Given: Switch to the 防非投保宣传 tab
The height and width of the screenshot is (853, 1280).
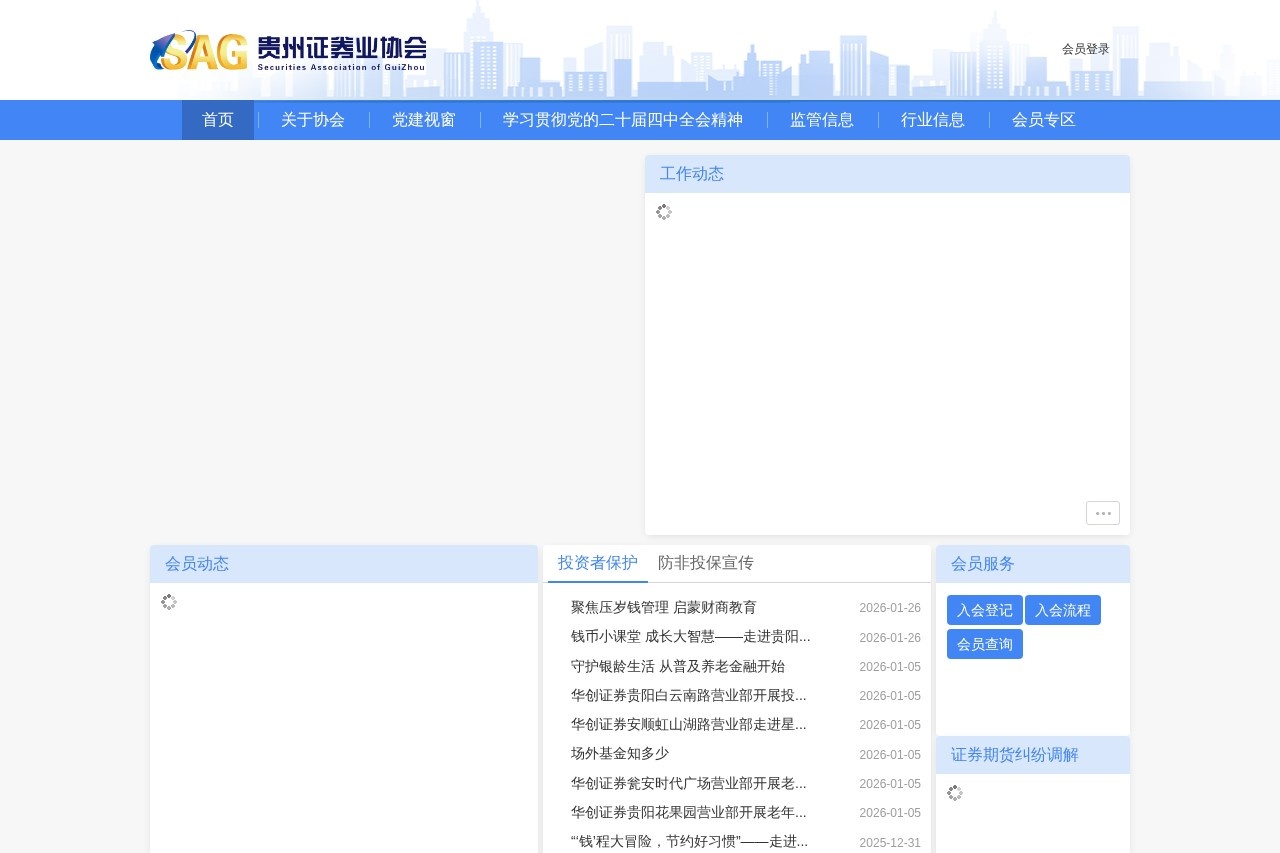Looking at the screenshot, I should coord(706,563).
